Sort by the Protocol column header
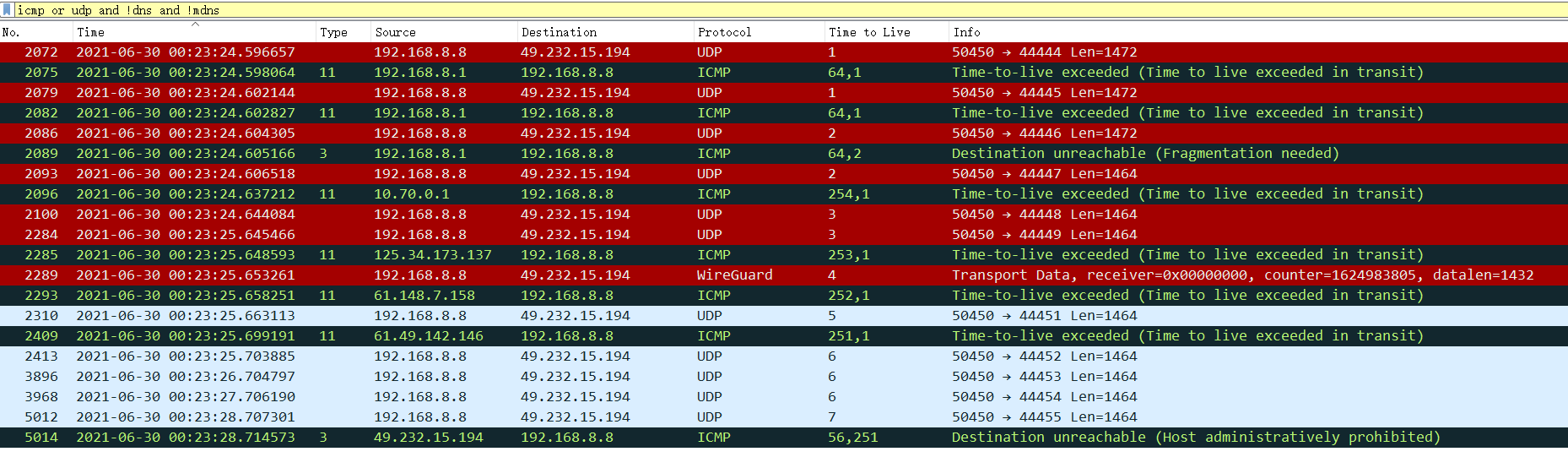 click(x=759, y=32)
